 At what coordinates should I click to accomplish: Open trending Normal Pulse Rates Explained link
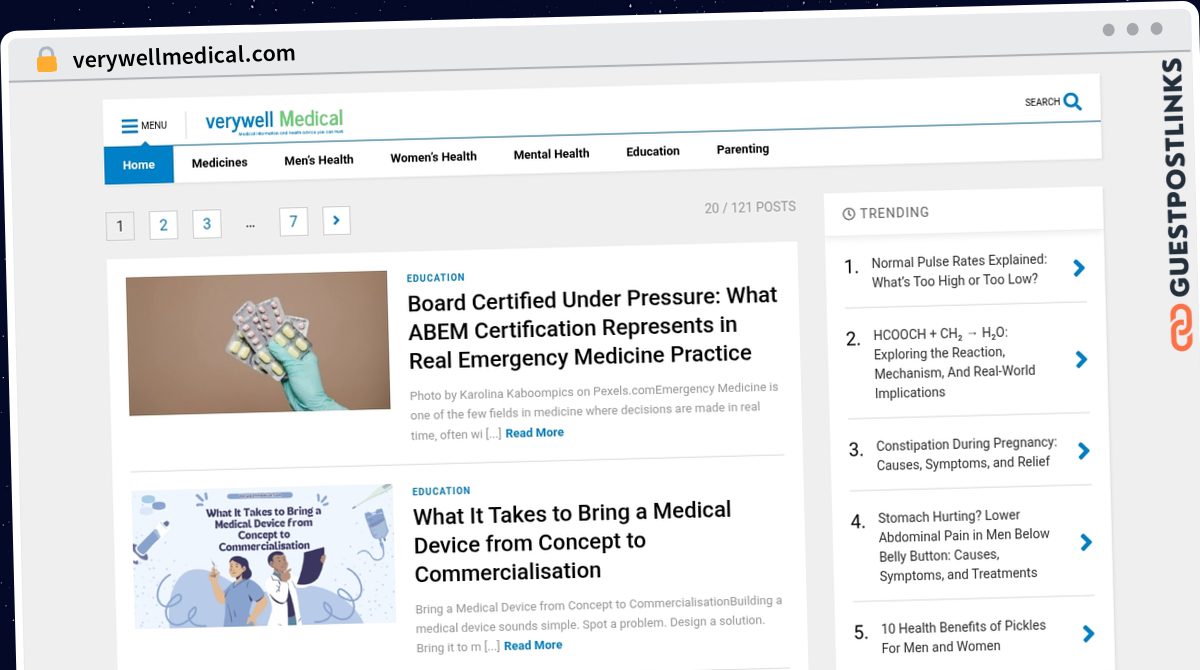(x=959, y=270)
